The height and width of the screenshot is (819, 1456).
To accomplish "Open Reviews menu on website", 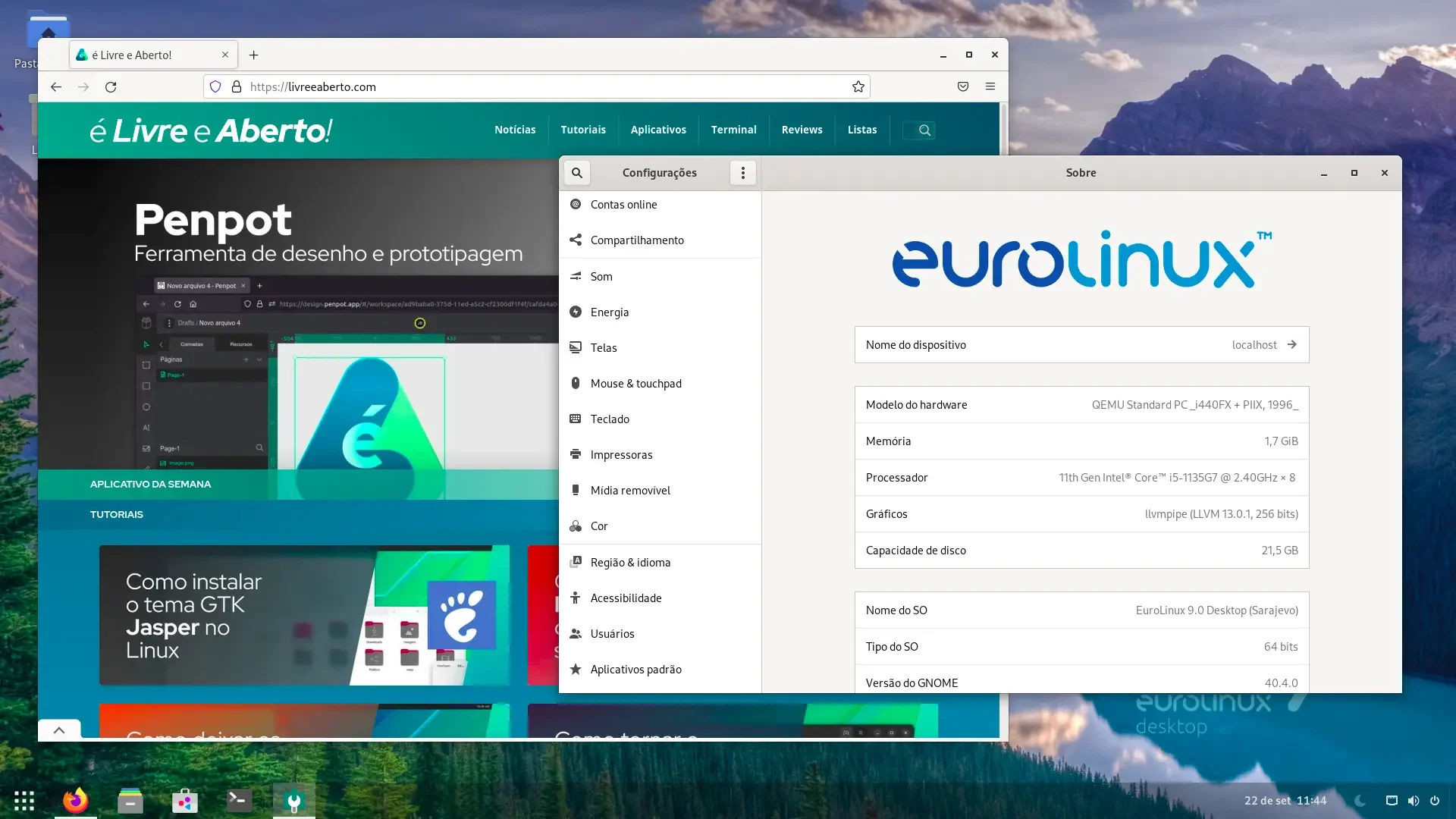I will [x=802, y=130].
